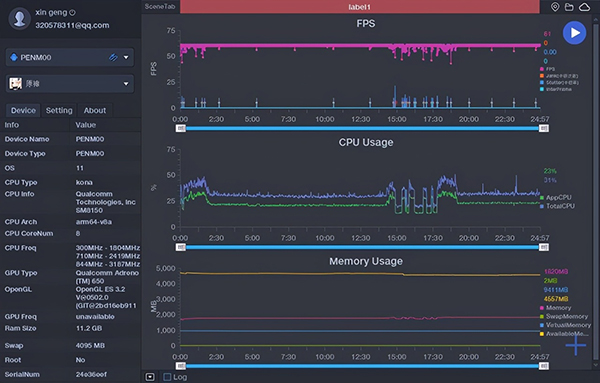600x383 pixels.
Task: Switch to the Setting tab
Action: [x=59, y=111]
